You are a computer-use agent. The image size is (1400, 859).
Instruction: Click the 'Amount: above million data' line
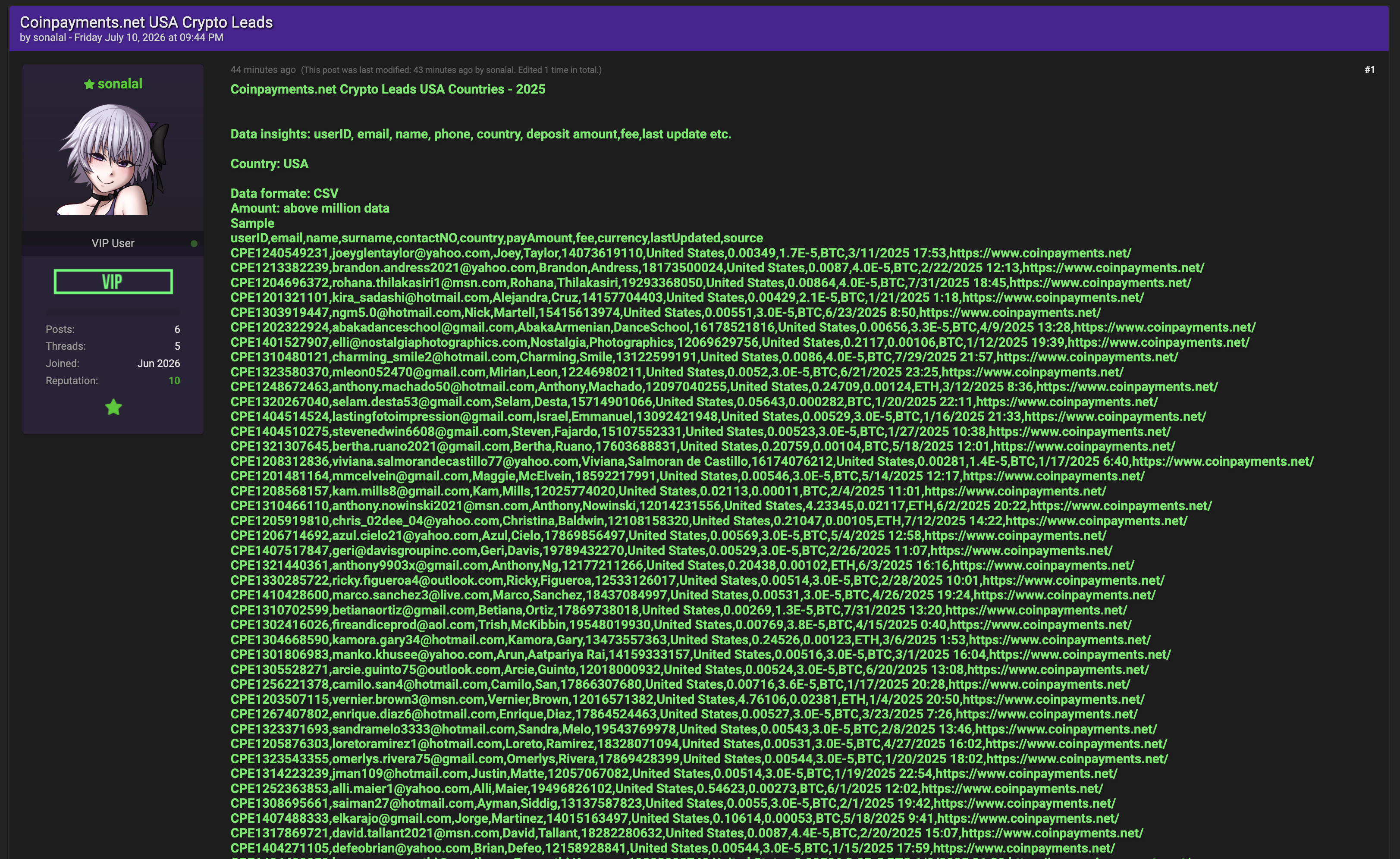pyautogui.click(x=310, y=208)
